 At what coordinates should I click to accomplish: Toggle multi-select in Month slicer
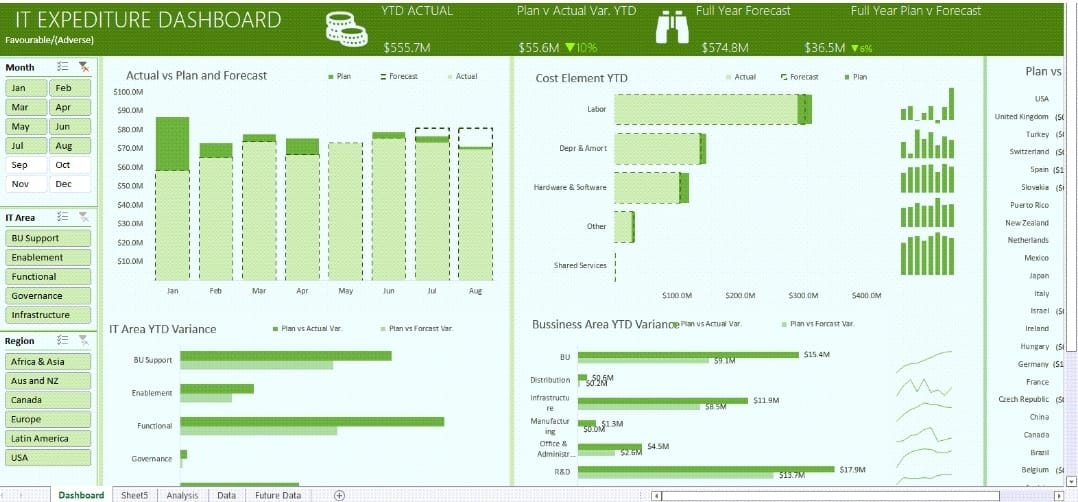[x=63, y=67]
